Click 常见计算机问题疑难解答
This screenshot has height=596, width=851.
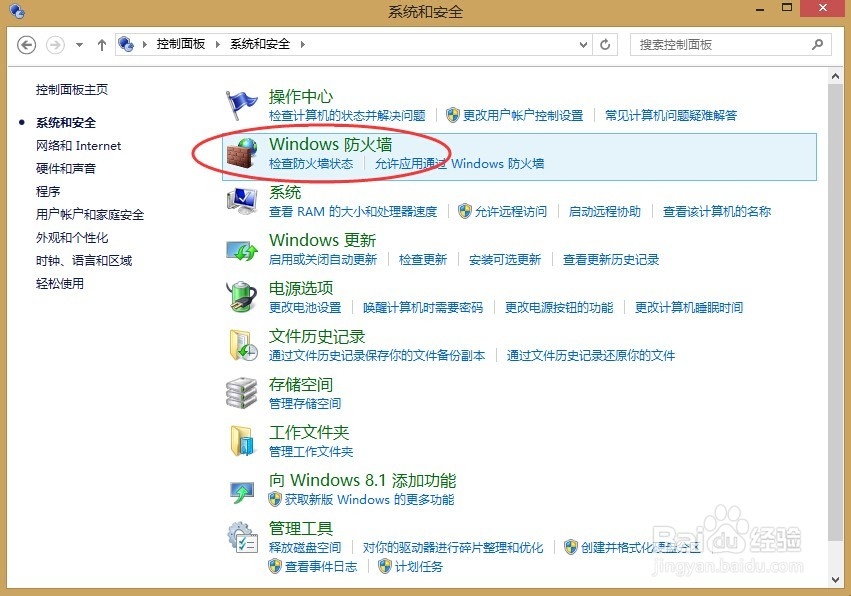point(671,116)
